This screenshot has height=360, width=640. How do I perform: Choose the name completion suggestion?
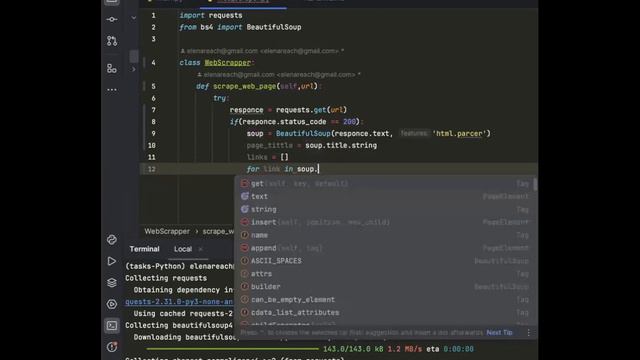click(x=385, y=235)
